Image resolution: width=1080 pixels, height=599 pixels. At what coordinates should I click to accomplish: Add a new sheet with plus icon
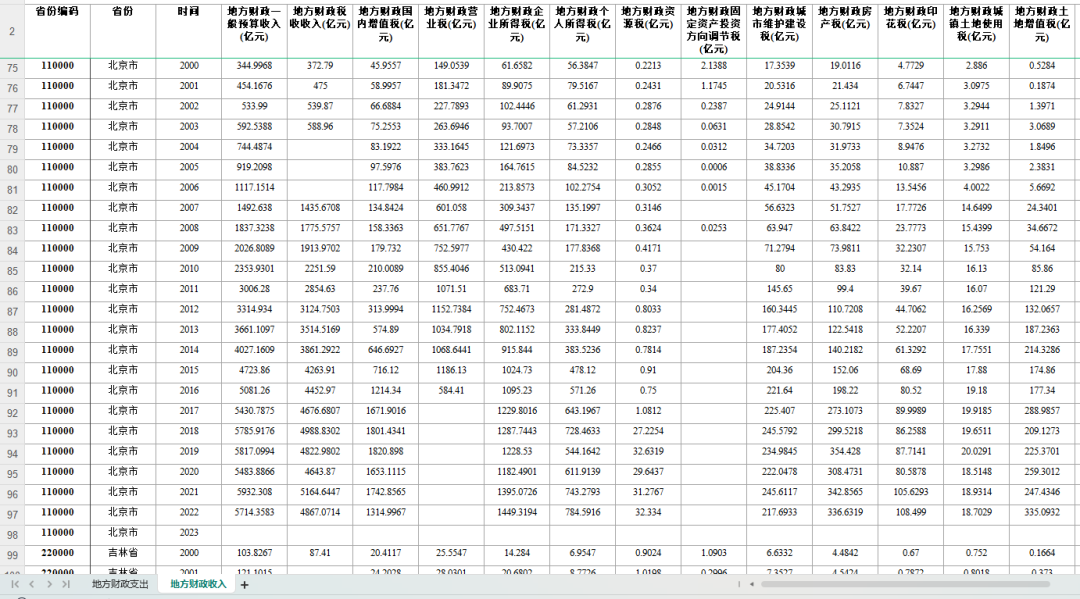244,585
